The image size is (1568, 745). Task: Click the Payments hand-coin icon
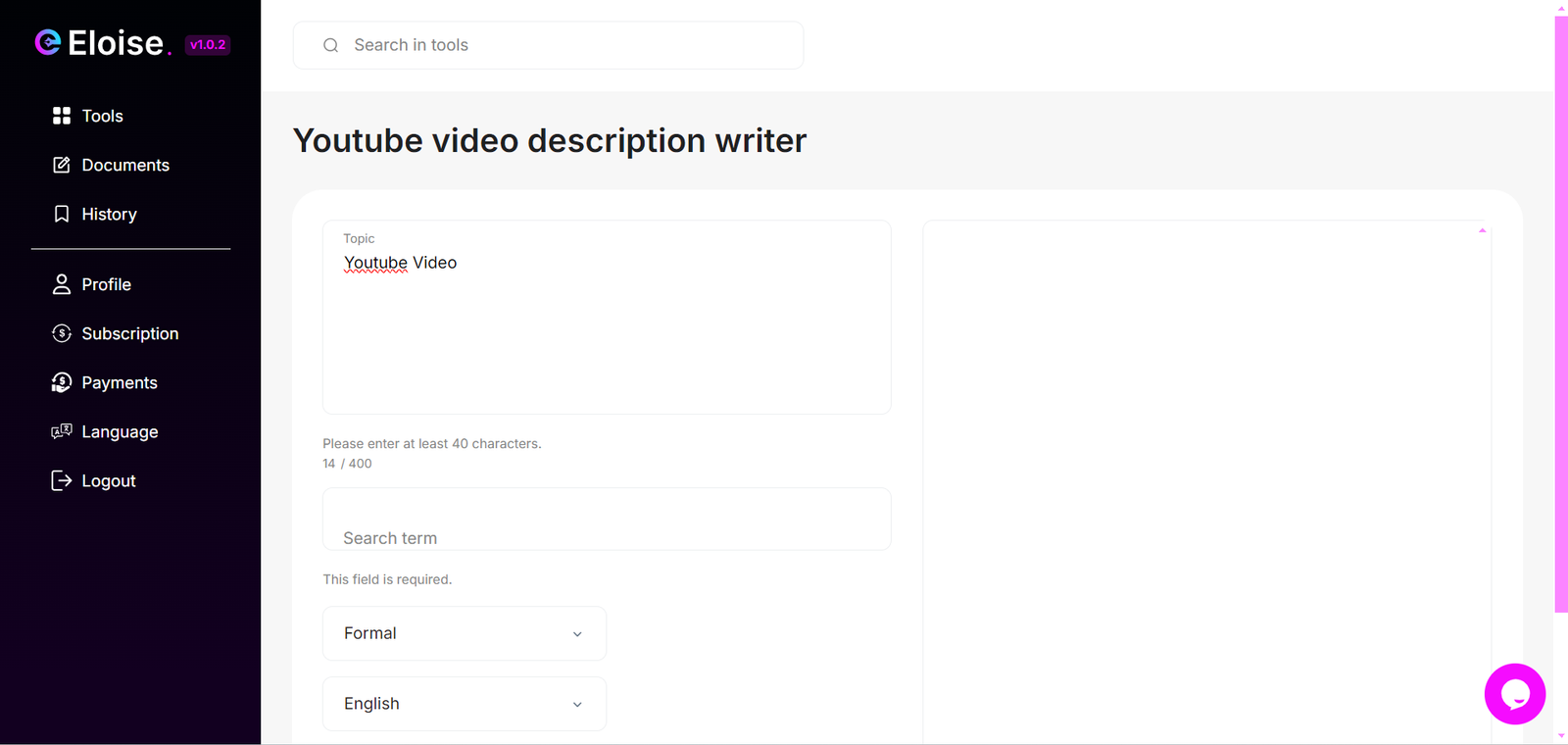[x=62, y=382]
